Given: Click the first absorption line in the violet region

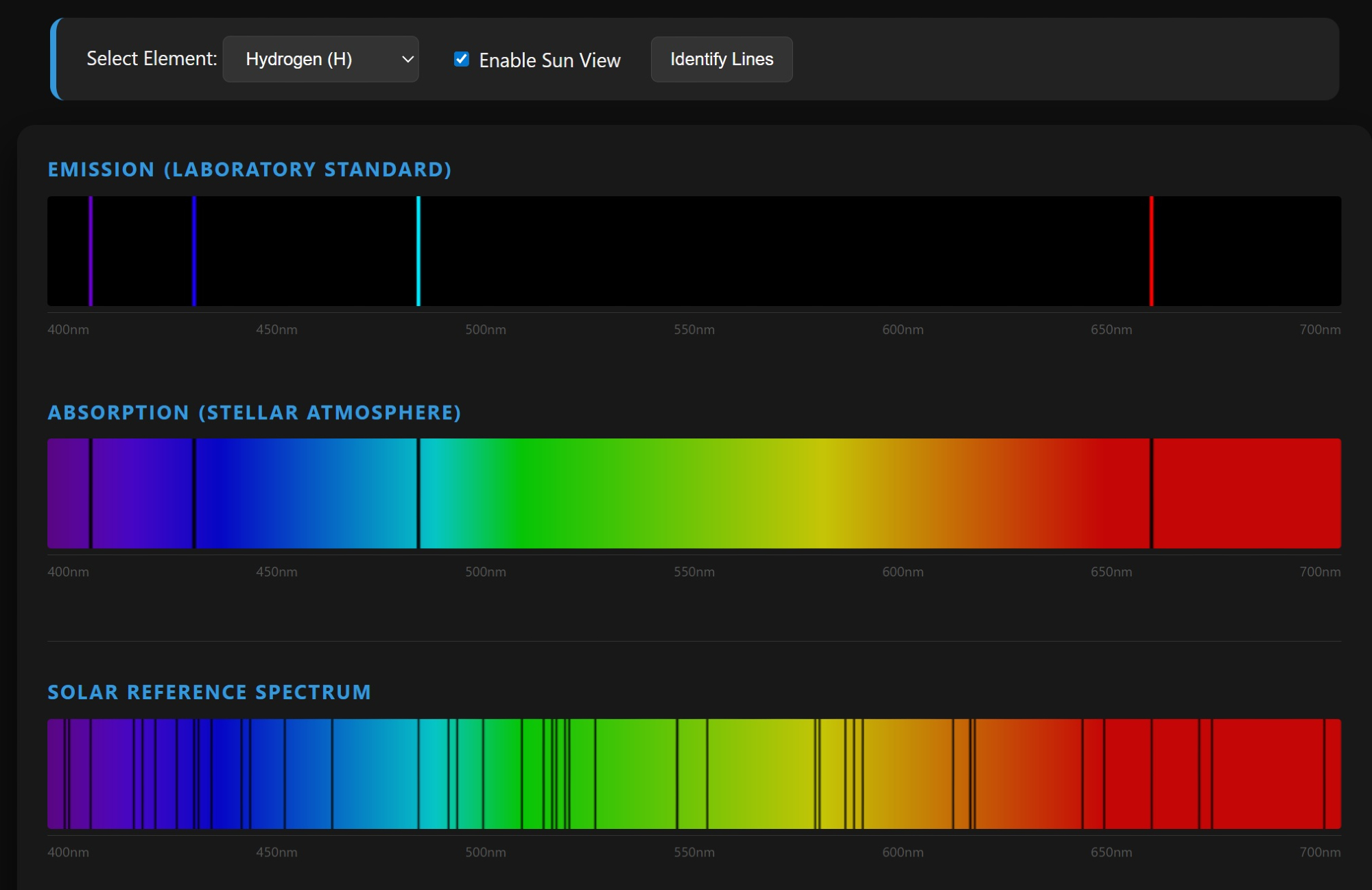Looking at the screenshot, I should (91, 493).
